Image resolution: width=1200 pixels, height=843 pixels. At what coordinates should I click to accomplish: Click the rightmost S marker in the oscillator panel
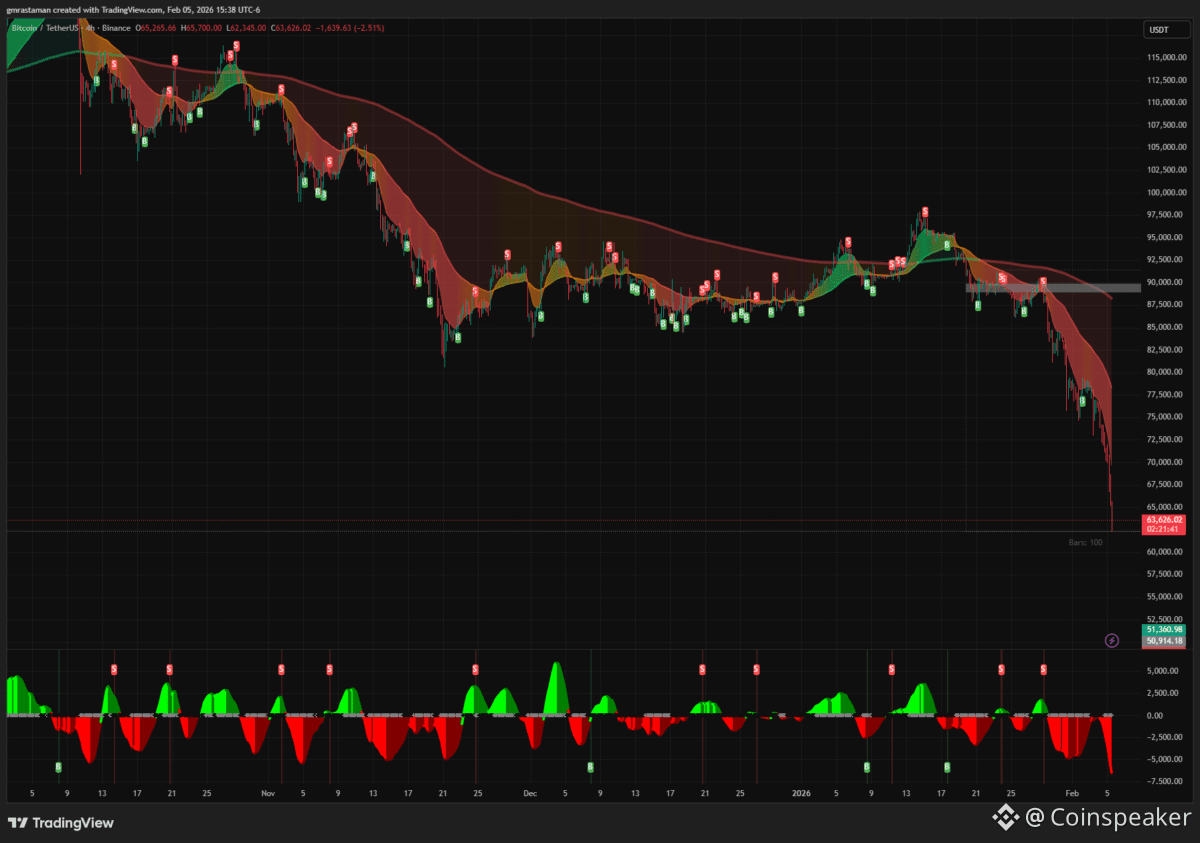click(x=1044, y=670)
